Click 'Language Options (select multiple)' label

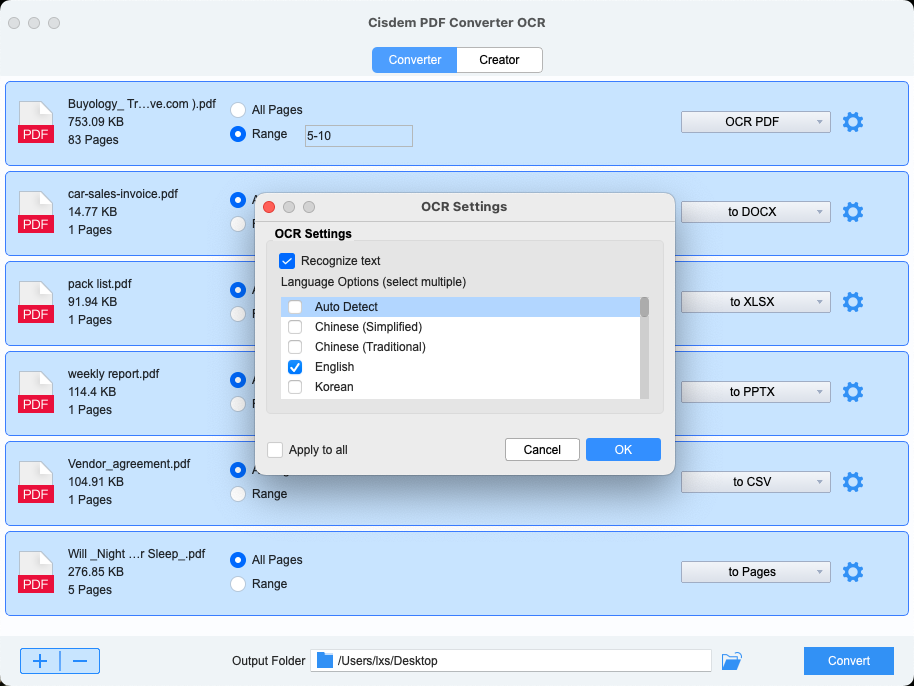(x=373, y=282)
